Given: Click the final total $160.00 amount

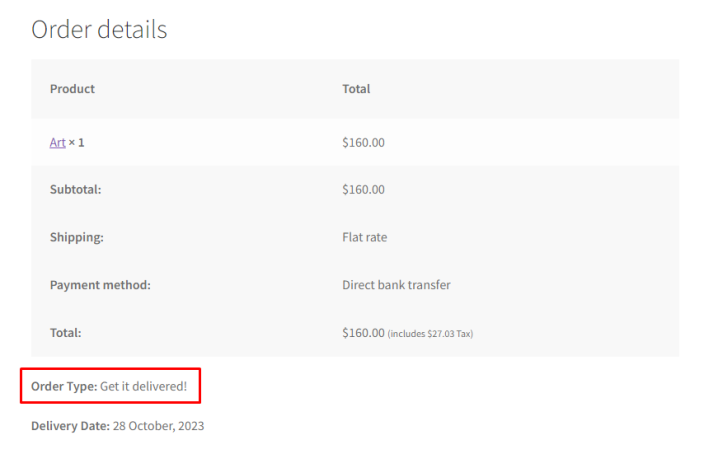Looking at the screenshot, I should [x=363, y=333].
